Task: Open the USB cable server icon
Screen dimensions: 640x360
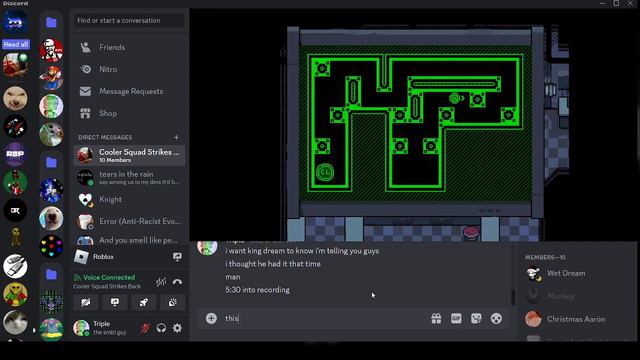Action: [16, 267]
